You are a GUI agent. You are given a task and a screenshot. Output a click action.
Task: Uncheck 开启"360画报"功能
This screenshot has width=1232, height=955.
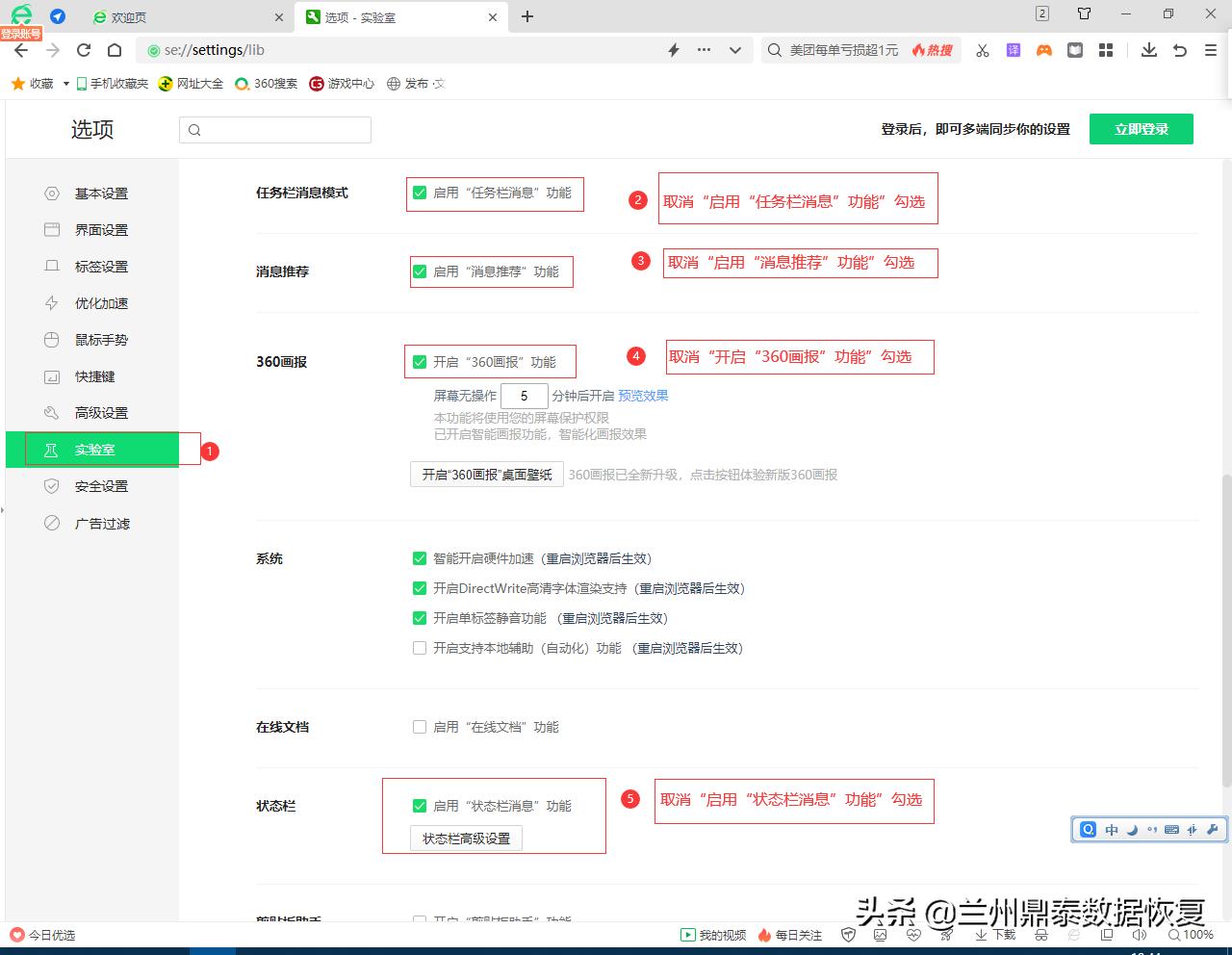click(x=420, y=360)
